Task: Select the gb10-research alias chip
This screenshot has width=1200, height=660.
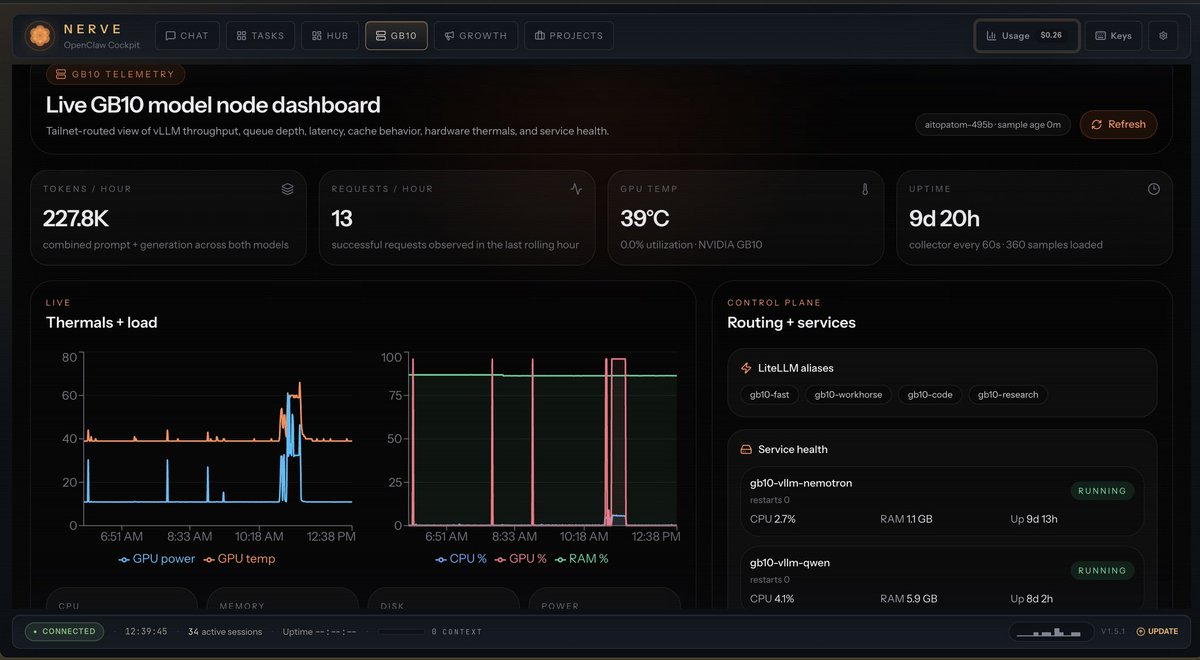Action: tap(1008, 394)
